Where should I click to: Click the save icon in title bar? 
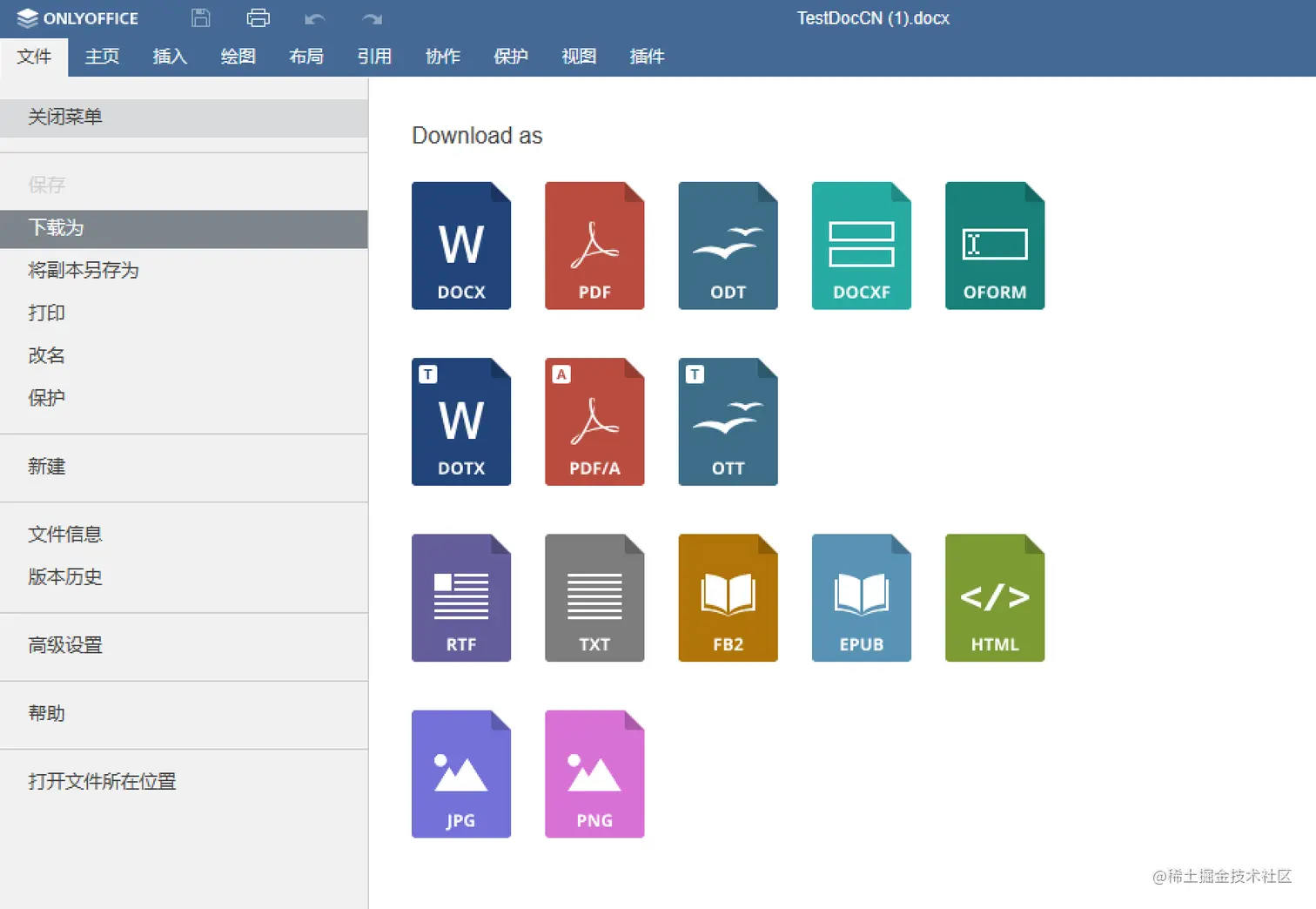(x=201, y=17)
